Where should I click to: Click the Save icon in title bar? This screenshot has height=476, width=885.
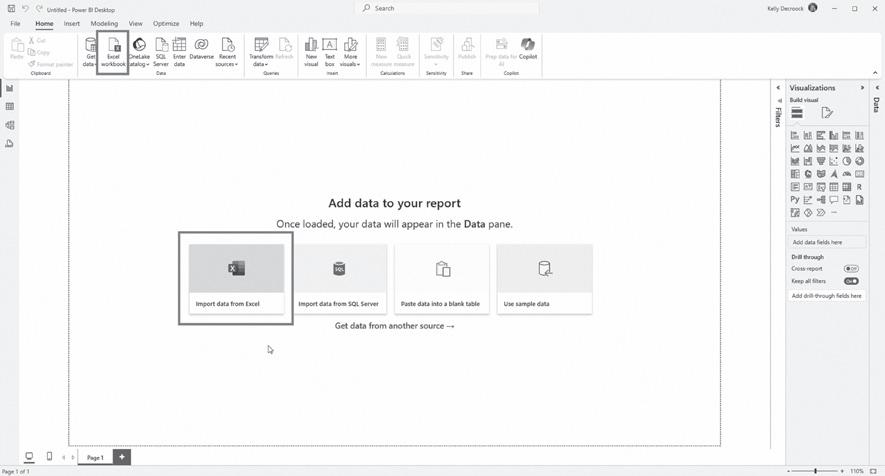(x=11, y=8)
